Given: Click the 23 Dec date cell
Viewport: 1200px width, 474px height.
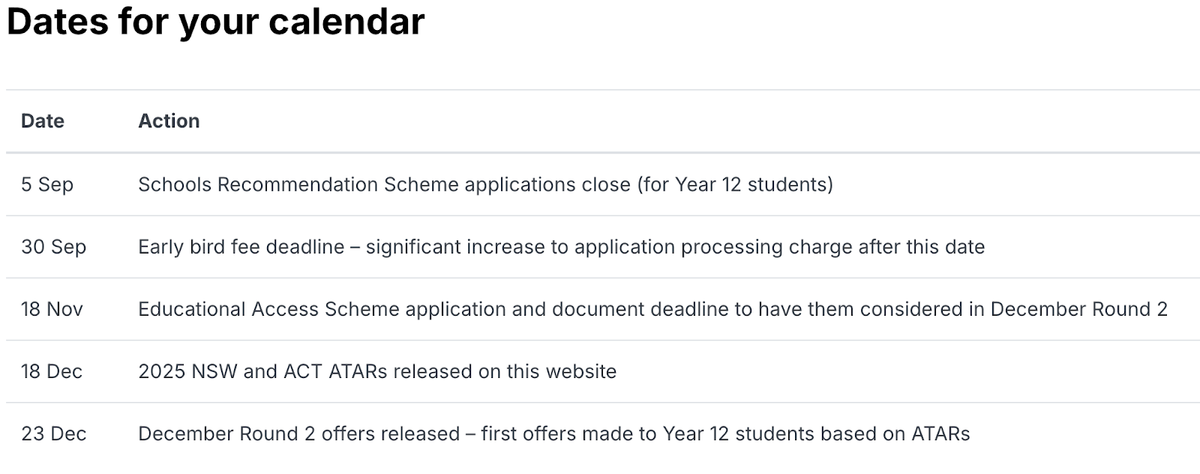Looking at the screenshot, I should point(54,434).
